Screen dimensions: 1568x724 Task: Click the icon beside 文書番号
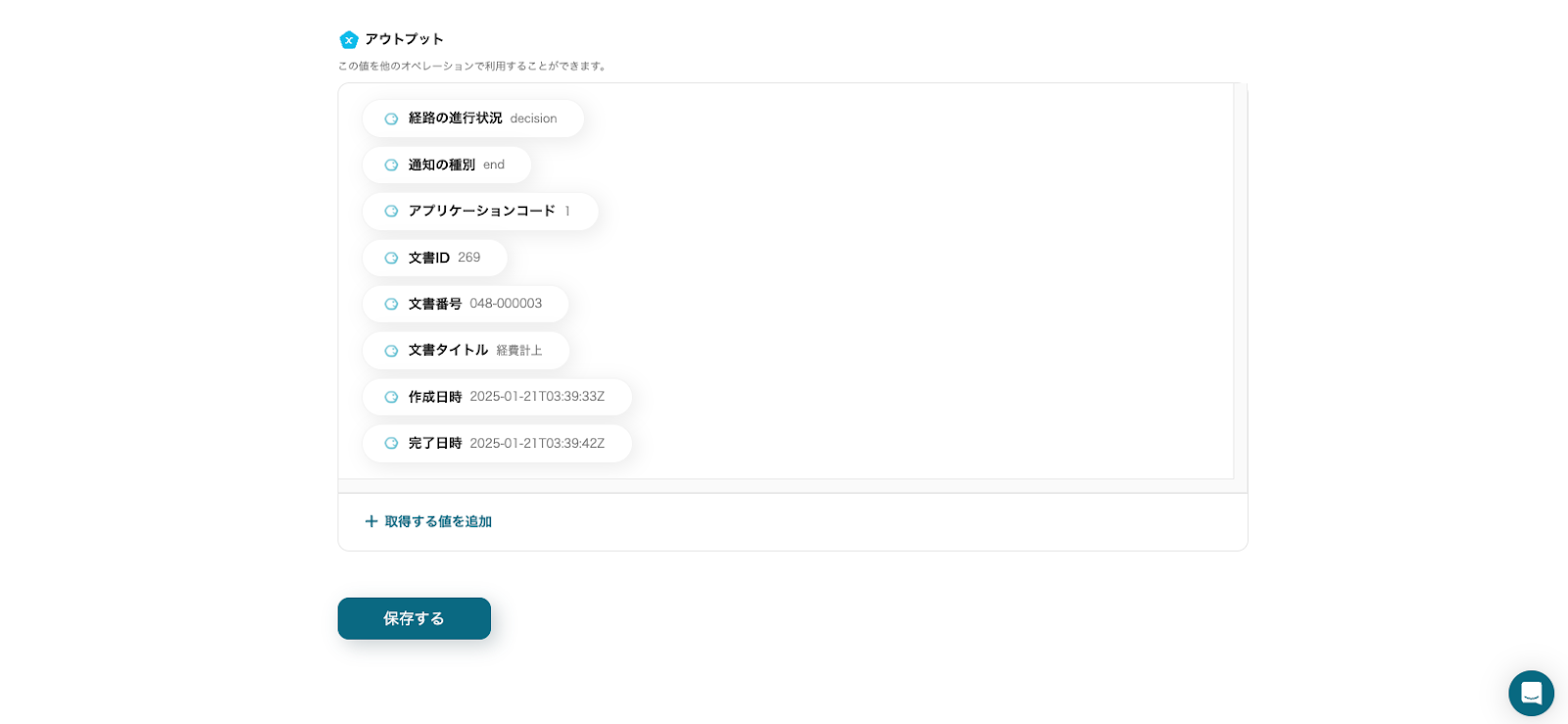coord(391,304)
